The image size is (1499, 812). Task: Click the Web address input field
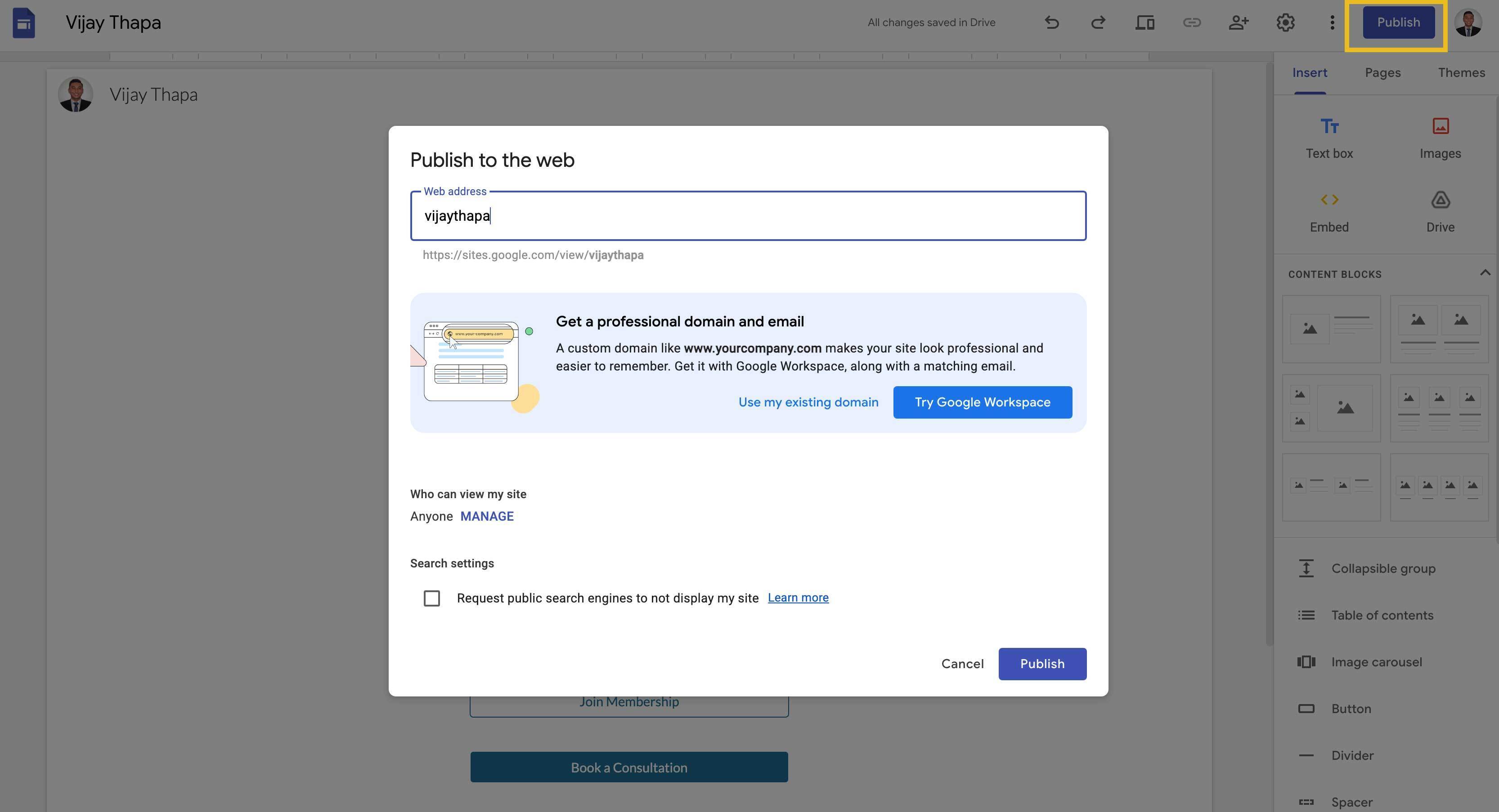tap(748, 216)
